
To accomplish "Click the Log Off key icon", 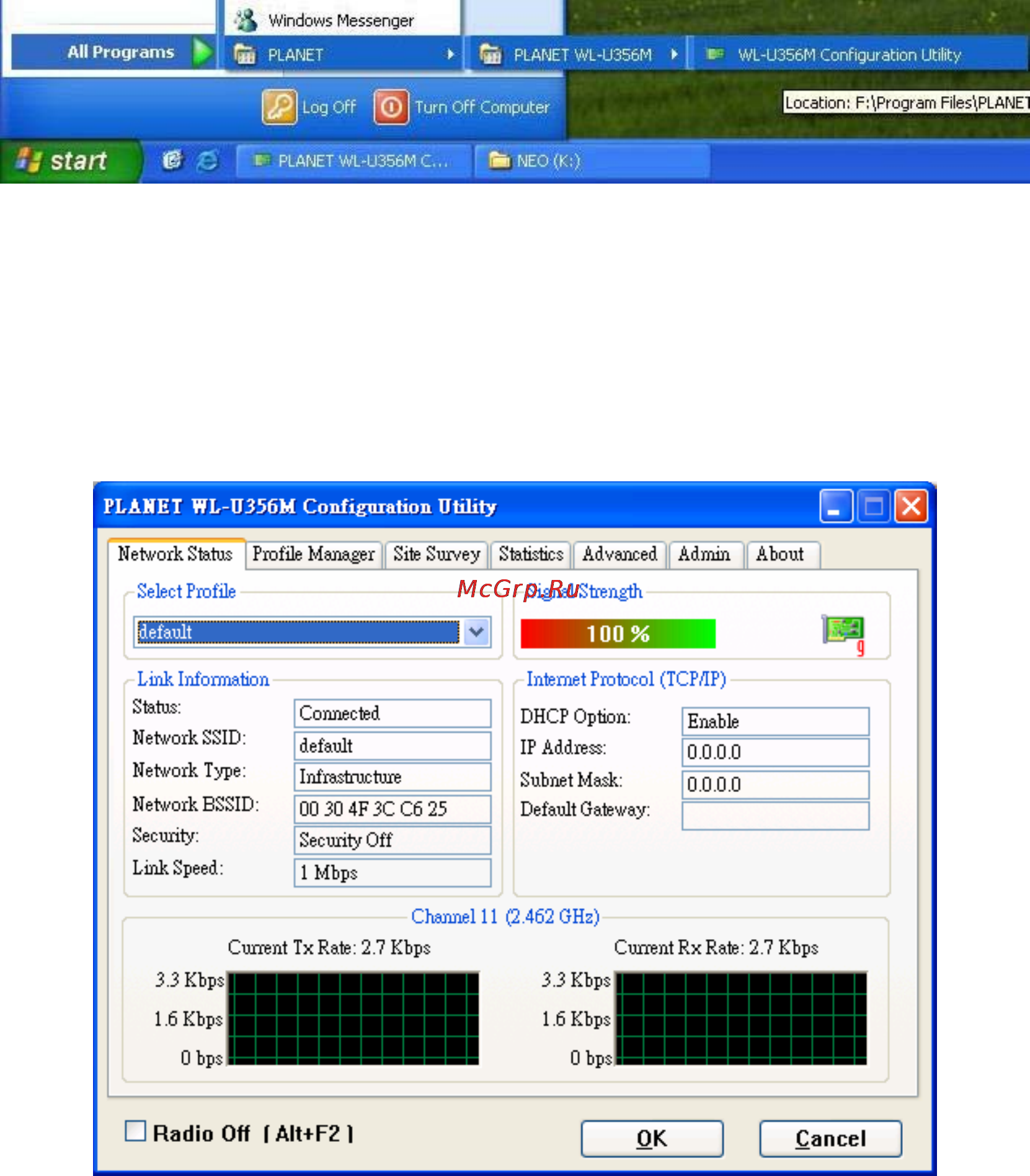I will tap(279, 107).
